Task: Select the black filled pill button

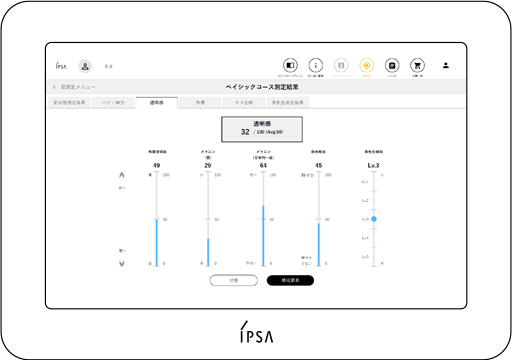Action: point(290,280)
